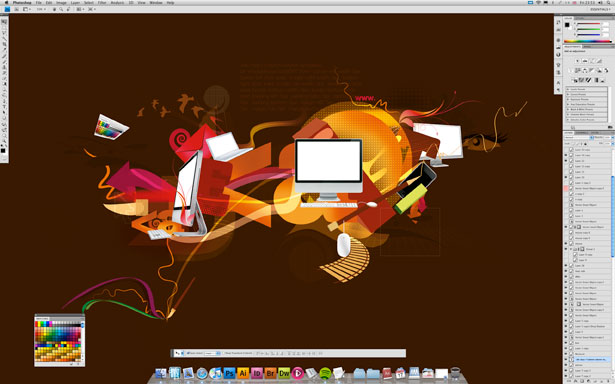
Task: Add a Brightness/Contrast adjustment
Action: (x=577, y=61)
